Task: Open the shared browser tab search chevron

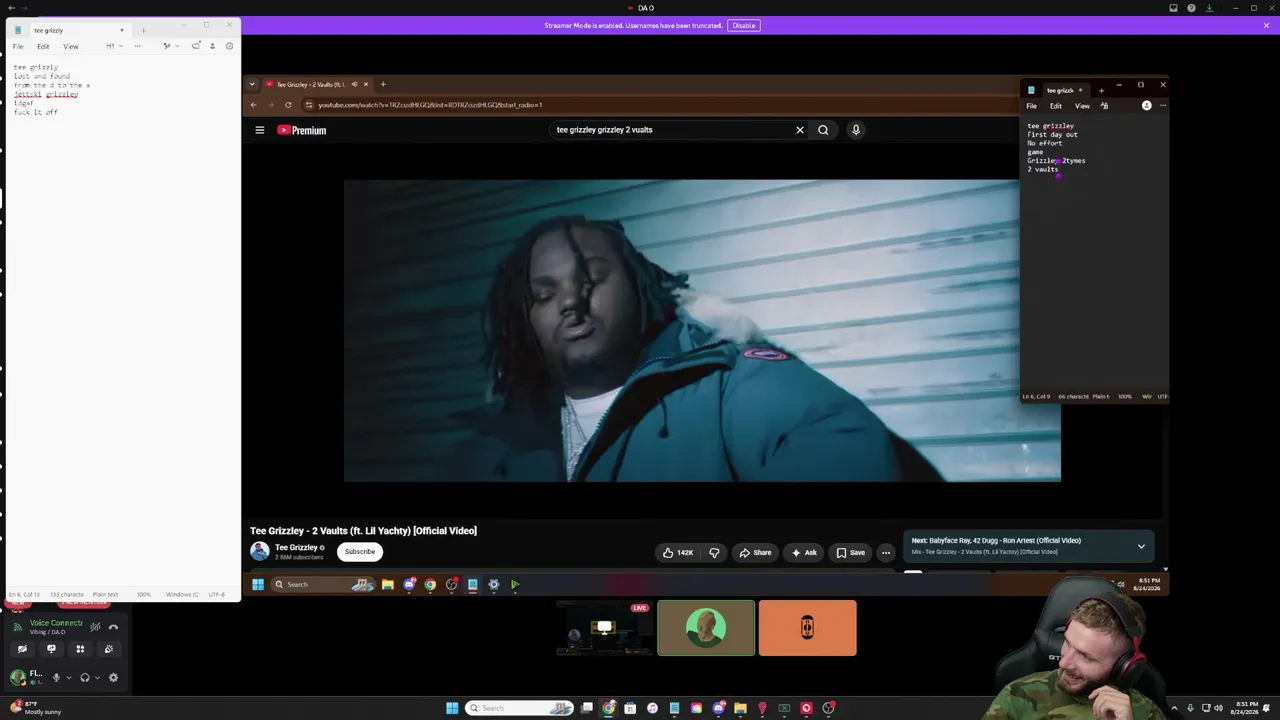Action: click(x=252, y=84)
